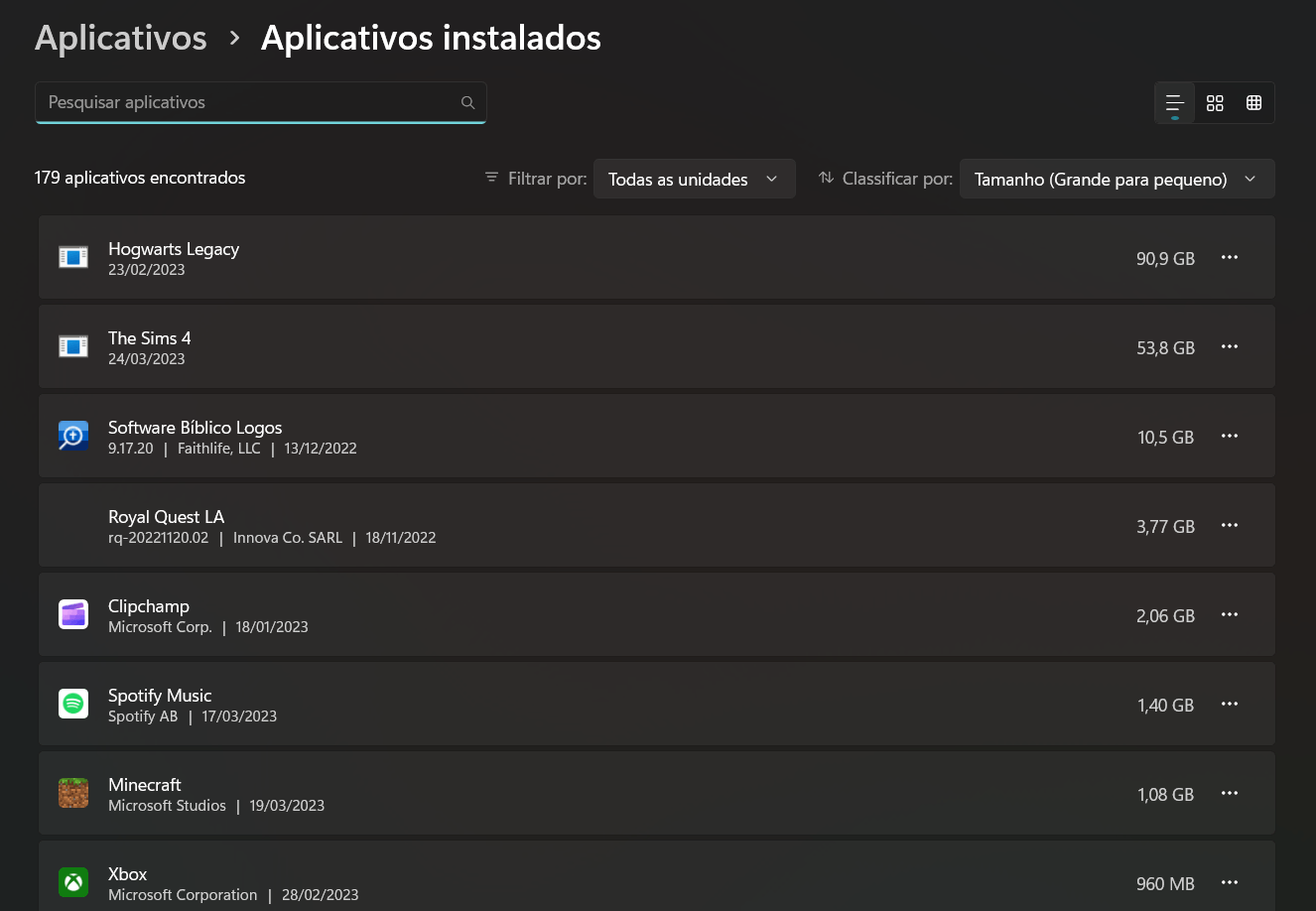This screenshot has height=911, width=1316.
Task: Click the 1,08 GB size value
Action: pyautogui.click(x=1165, y=795)
